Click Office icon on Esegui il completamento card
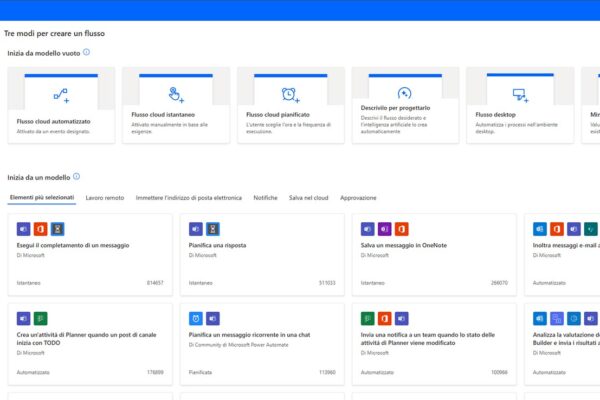The width and height of the screenshot is (600, 400). [40, 229]
